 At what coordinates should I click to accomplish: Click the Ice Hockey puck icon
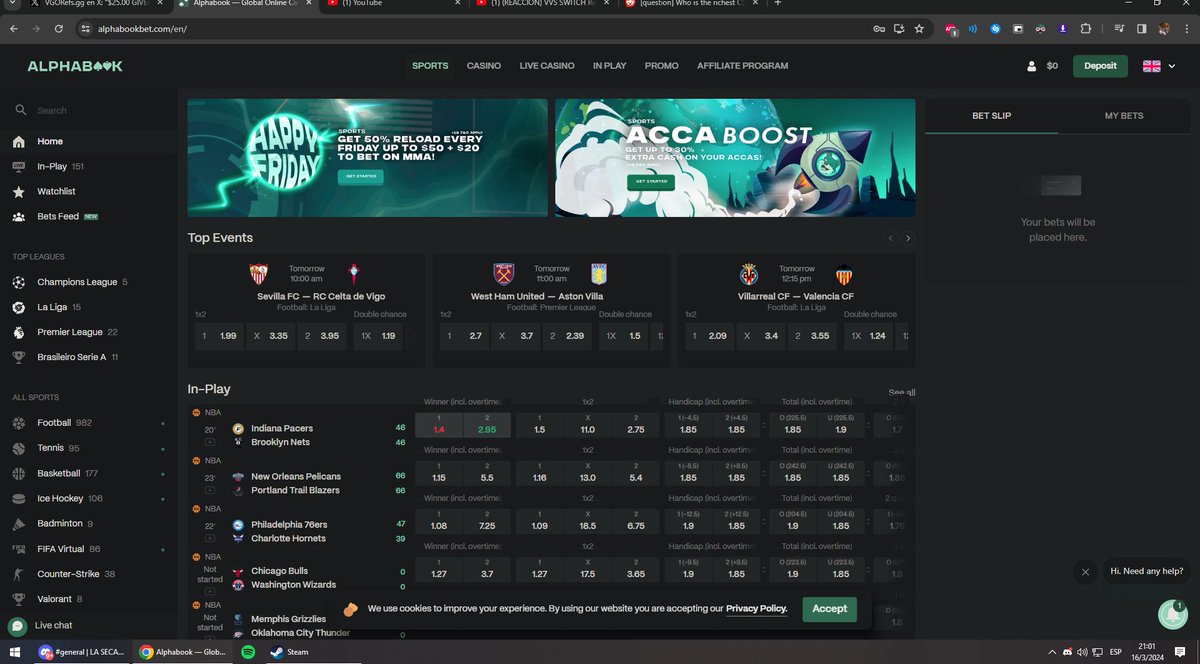tap(19, 498)
